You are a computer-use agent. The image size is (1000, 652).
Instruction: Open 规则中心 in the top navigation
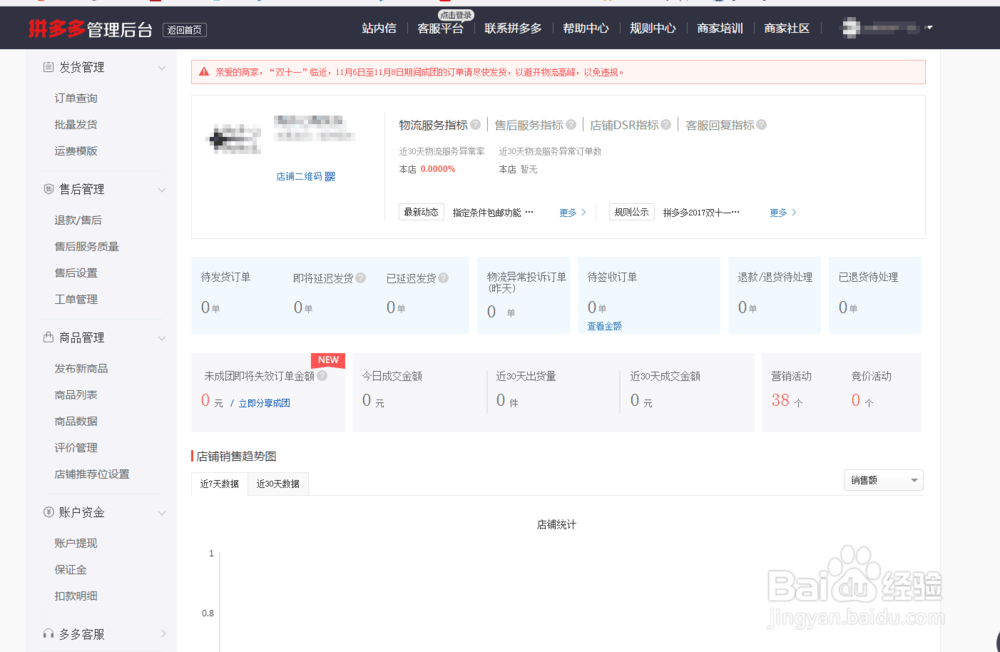click(652, 28)
